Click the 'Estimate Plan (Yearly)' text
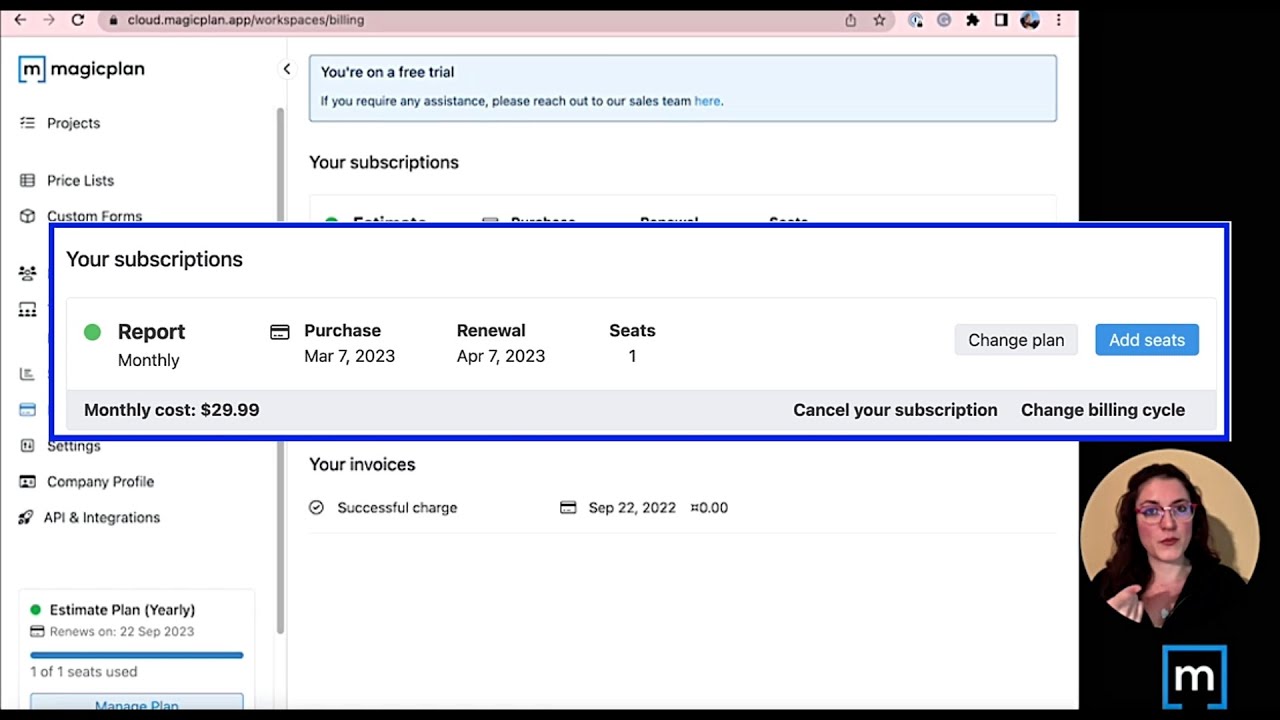1280x720 pixels. (x=122, y=610)
